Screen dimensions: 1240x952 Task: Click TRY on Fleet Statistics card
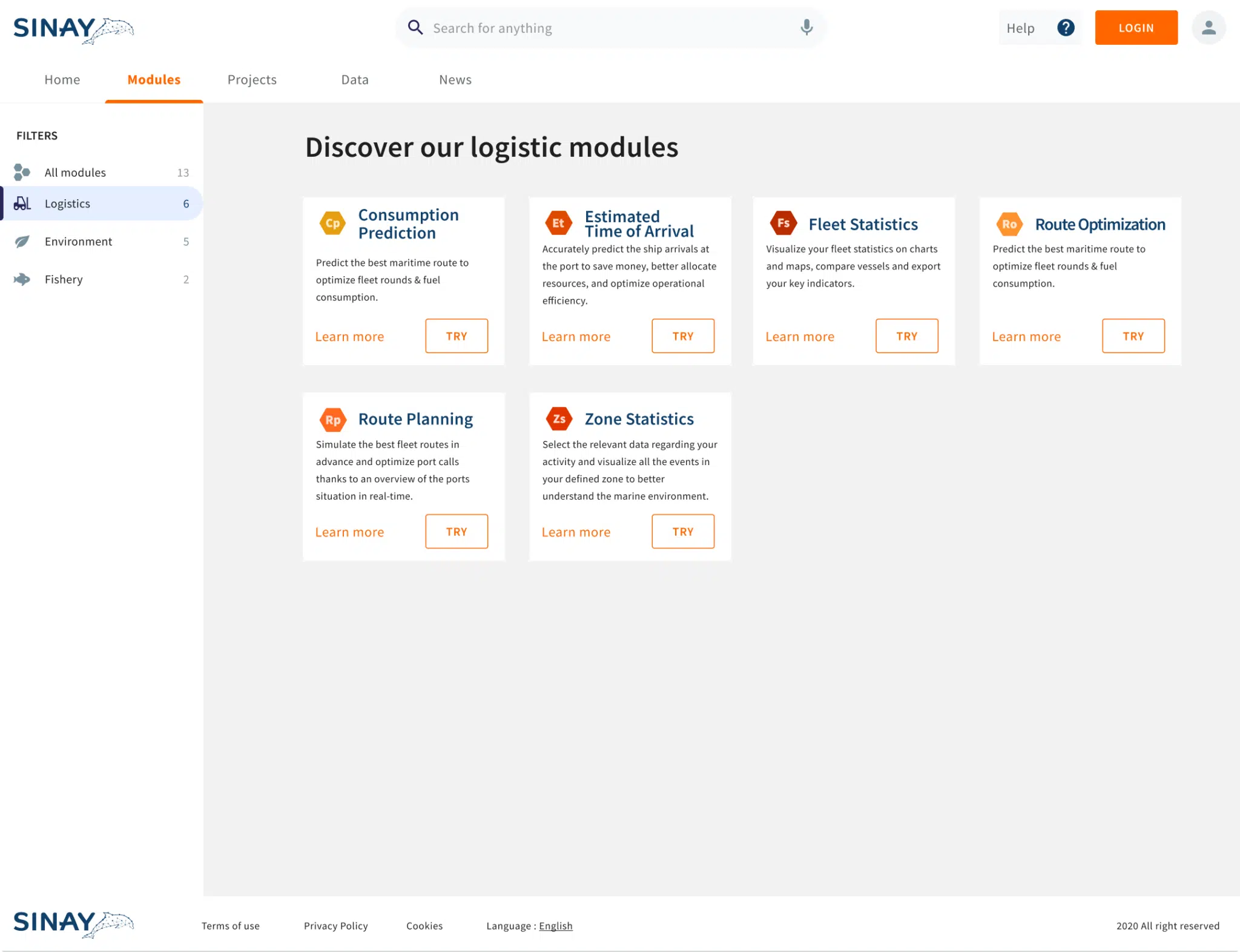[906, 336]
